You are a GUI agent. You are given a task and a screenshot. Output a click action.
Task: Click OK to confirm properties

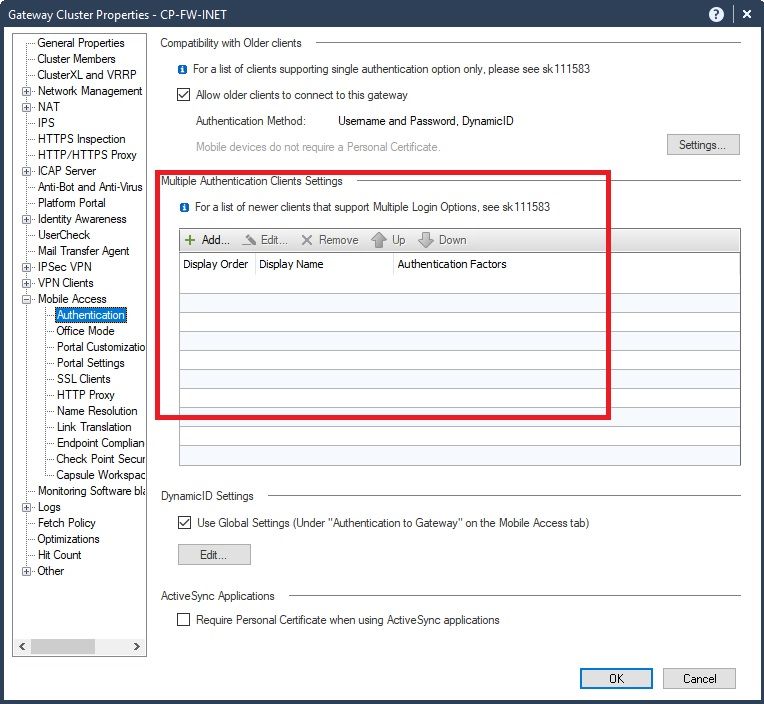tap(616, 679)
